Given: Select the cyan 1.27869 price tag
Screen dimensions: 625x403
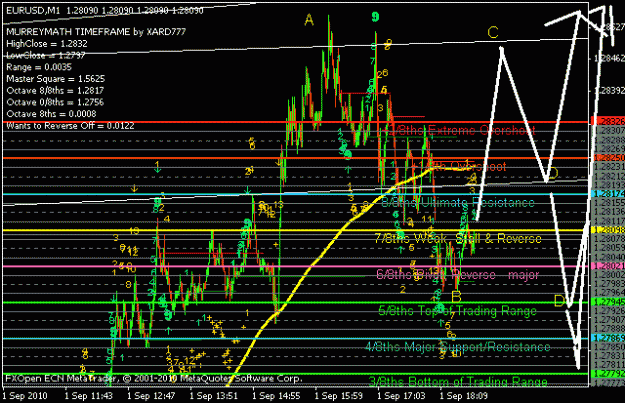Looking at the screenshot, I should click(608, 338).
